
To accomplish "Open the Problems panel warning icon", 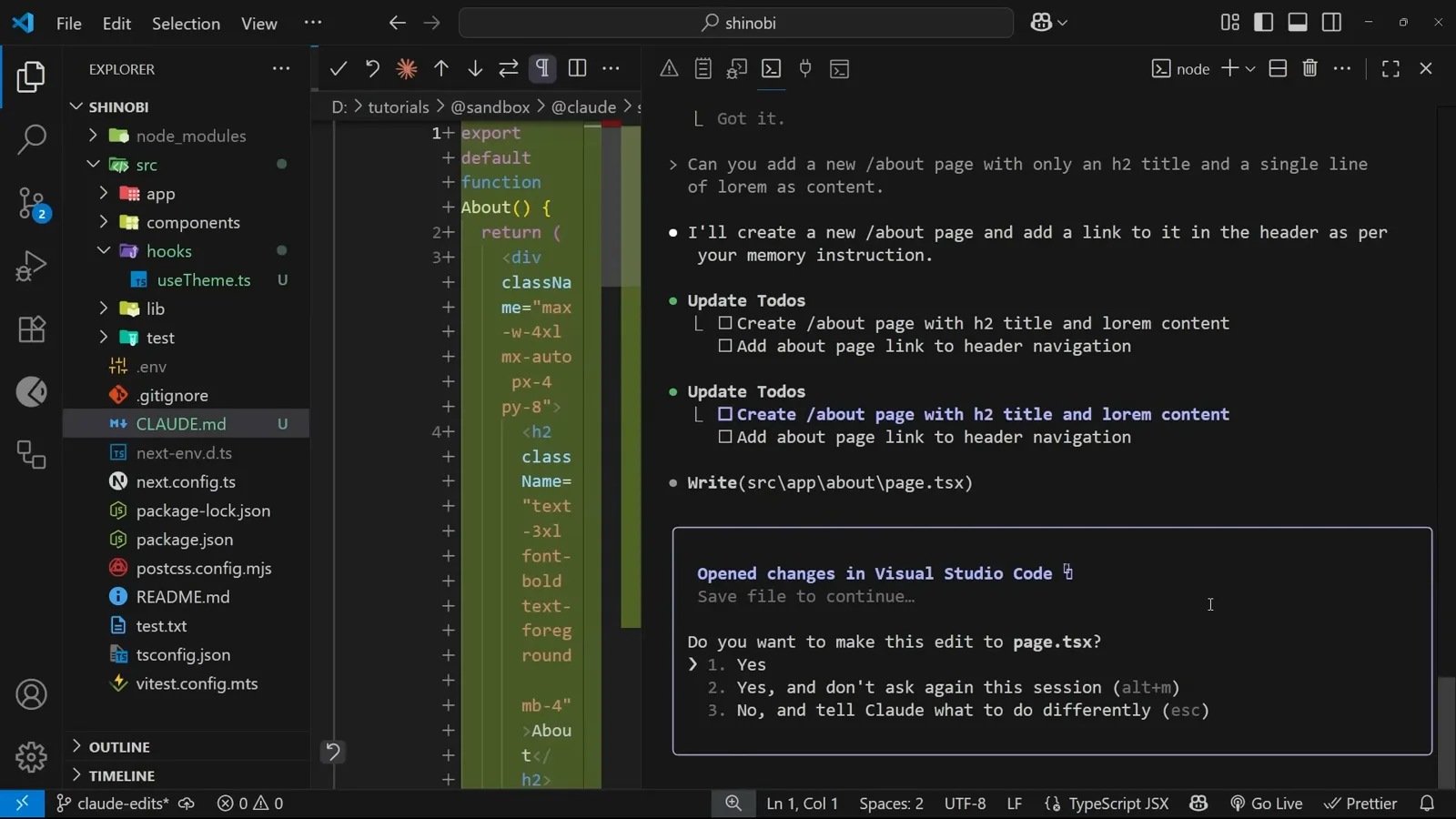I will coord(669,68).
